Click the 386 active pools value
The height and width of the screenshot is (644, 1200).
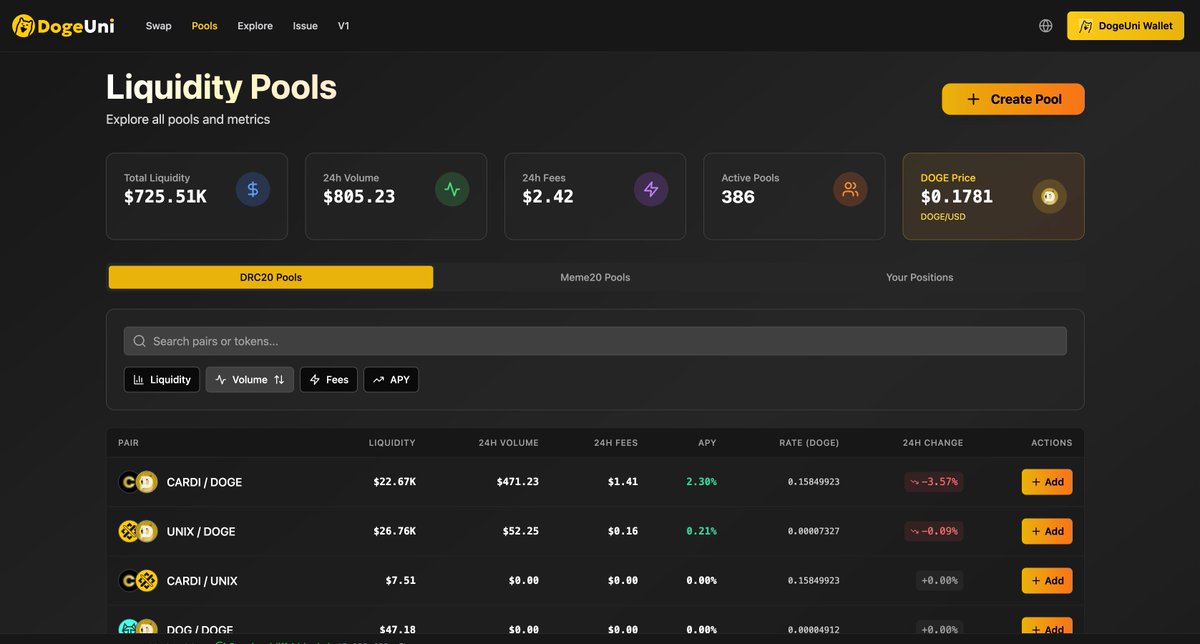(738, 197)
